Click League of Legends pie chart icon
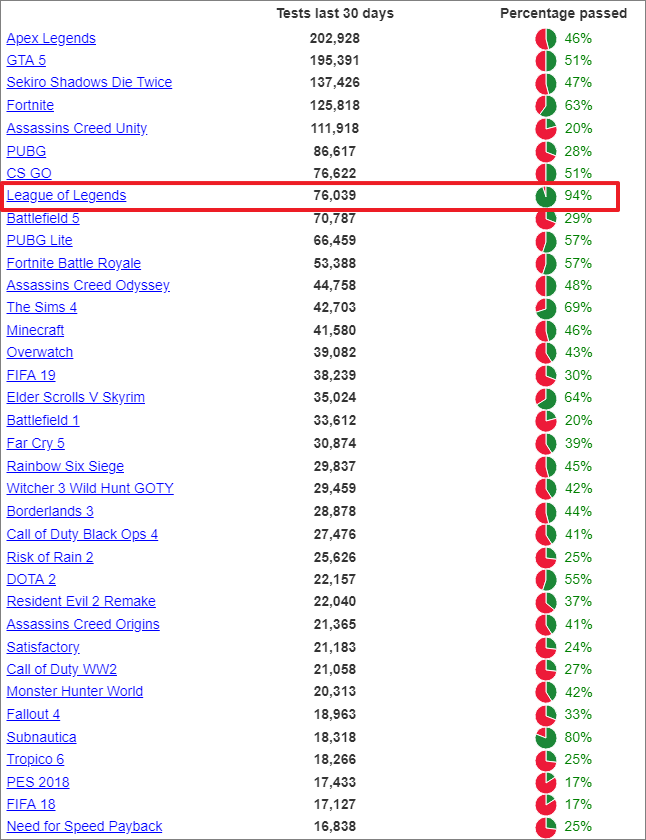646x840 pixels. (546, 196)
